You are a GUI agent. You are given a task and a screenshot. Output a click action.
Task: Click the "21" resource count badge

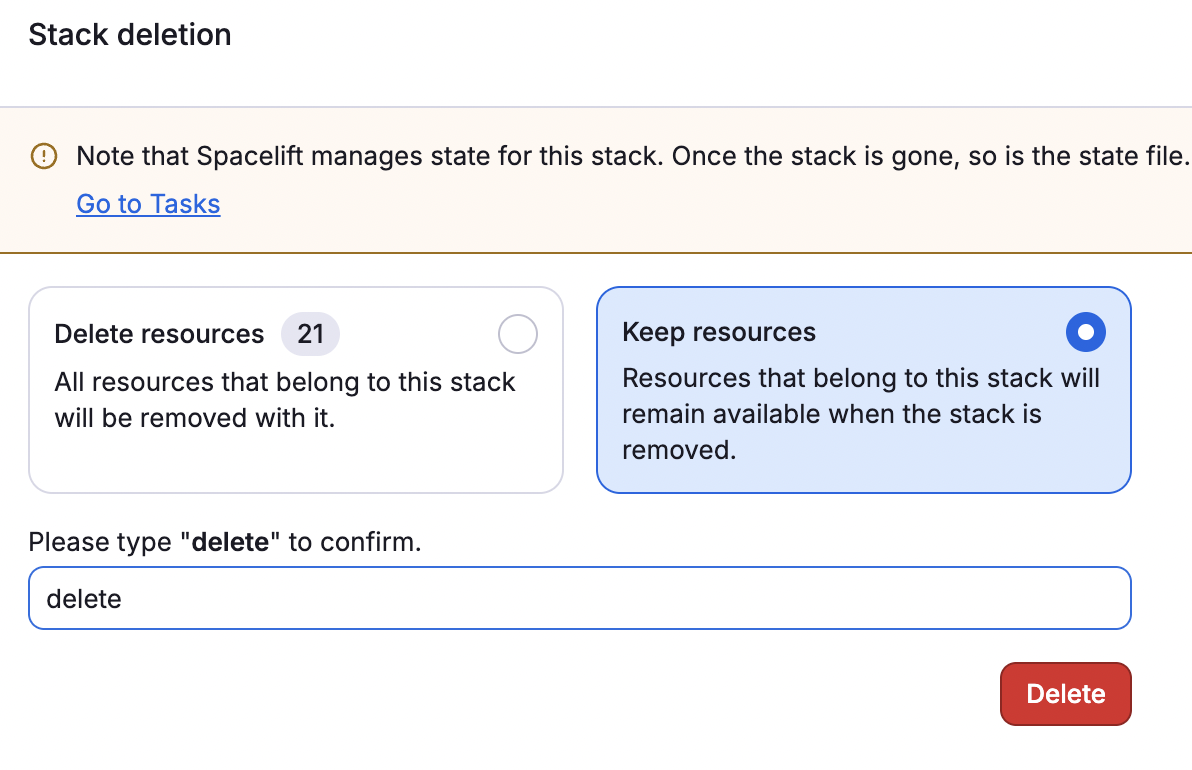[310, 333]
